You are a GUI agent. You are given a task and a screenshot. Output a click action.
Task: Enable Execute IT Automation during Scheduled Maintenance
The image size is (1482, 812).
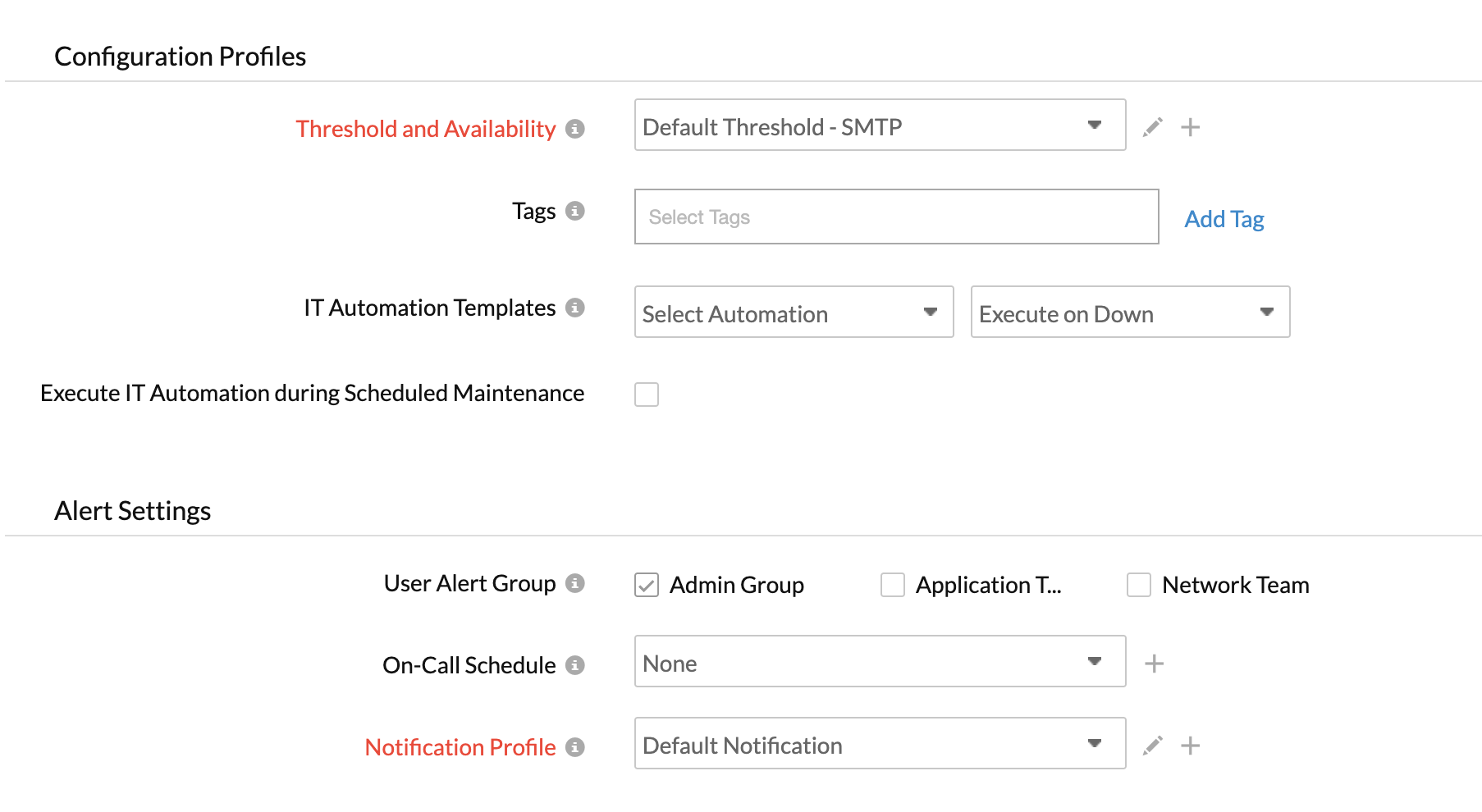[x=647, y=395]
